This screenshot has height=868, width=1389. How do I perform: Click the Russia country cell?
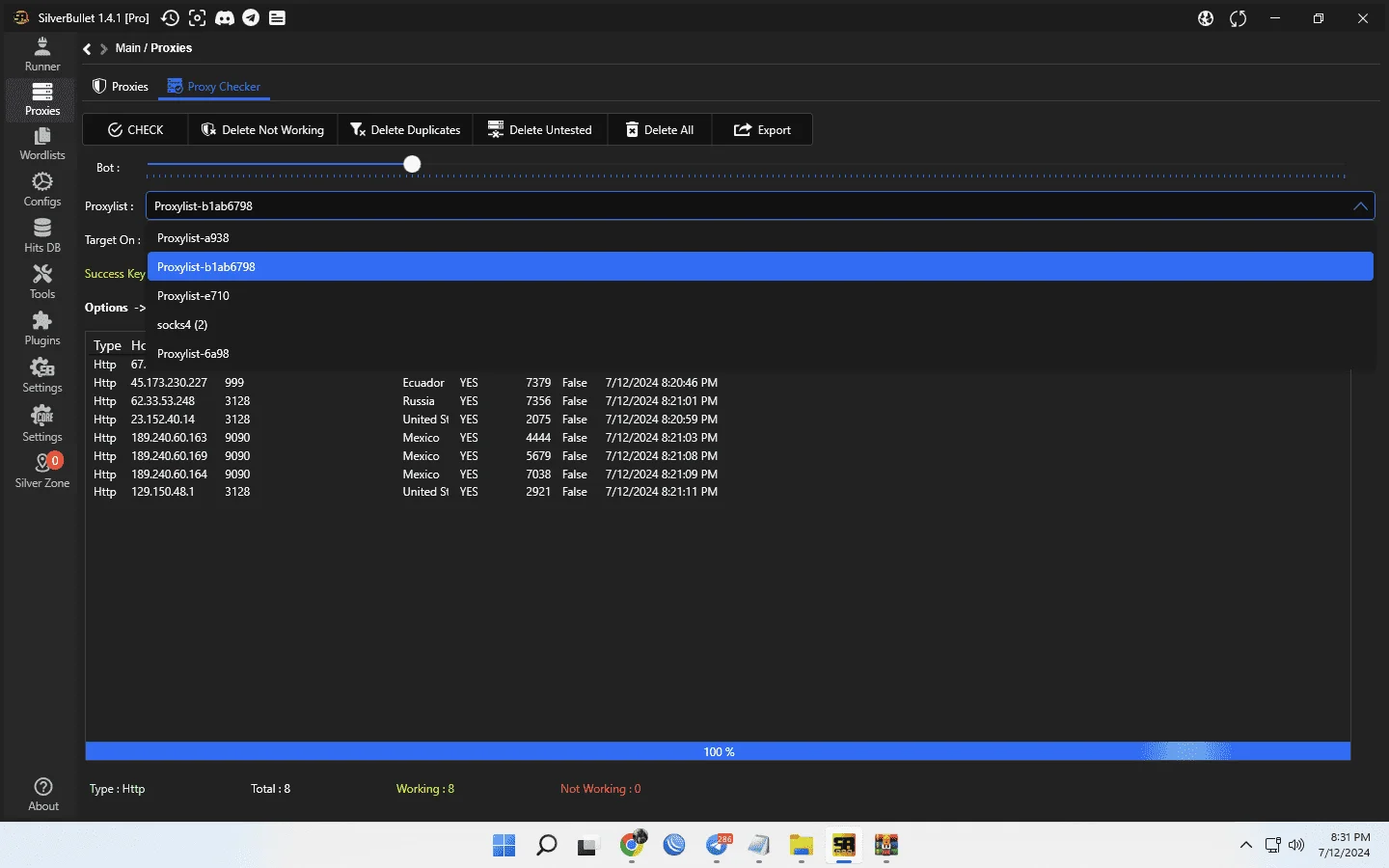419,401
